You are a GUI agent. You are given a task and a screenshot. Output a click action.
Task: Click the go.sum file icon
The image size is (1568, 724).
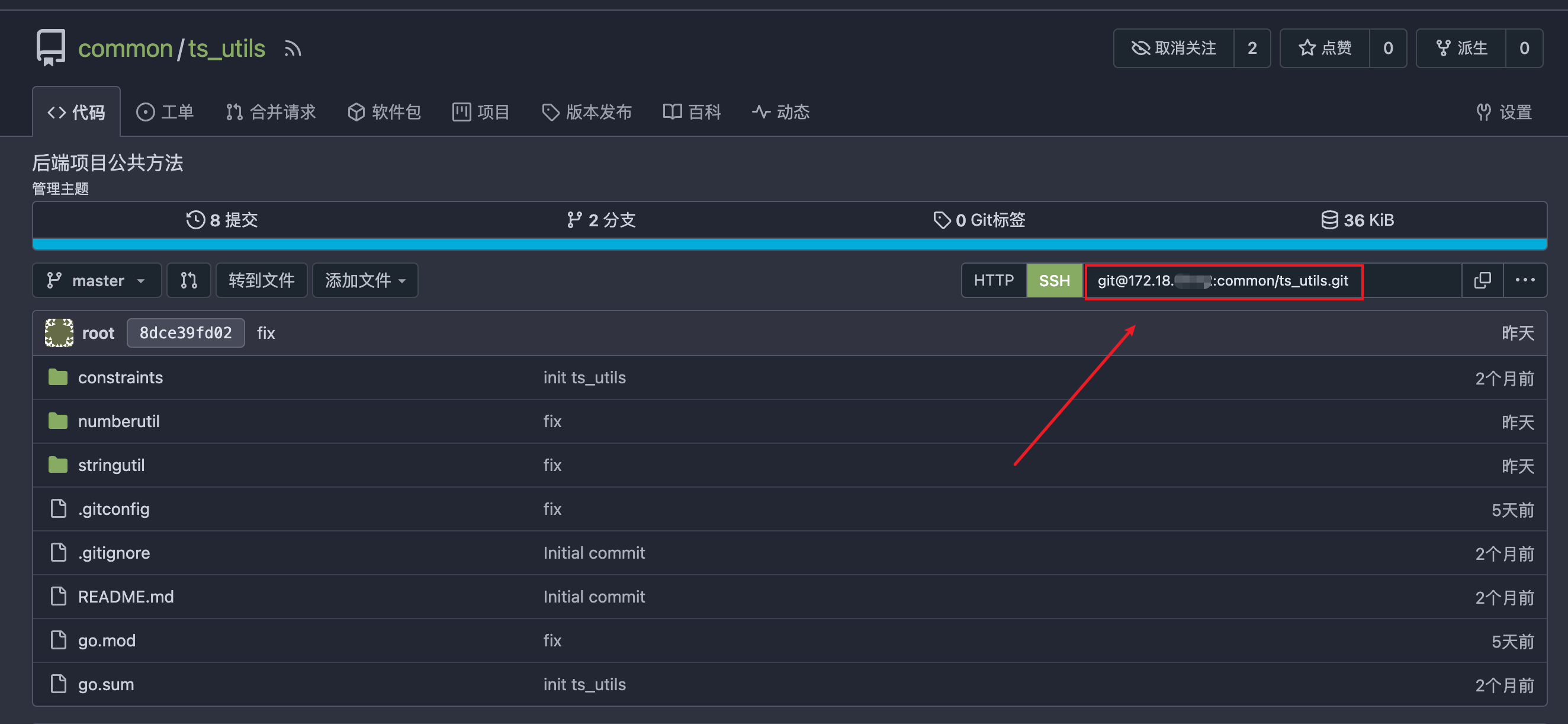point(59,684)
